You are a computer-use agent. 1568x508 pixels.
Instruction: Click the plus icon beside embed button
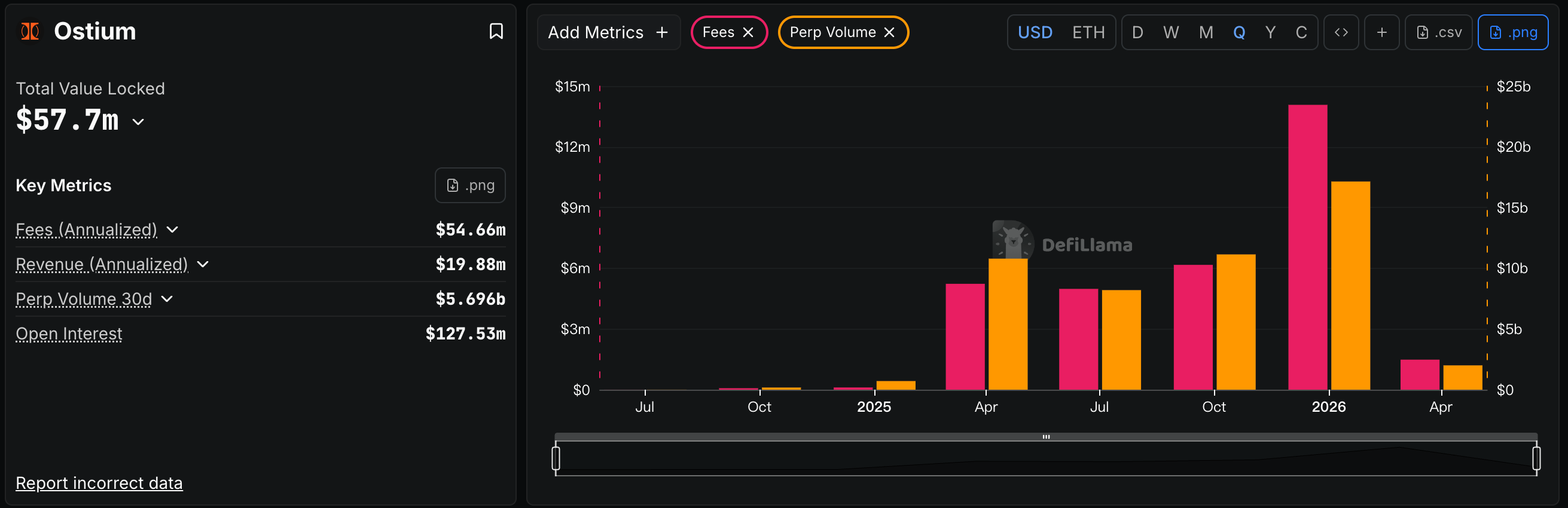point(1382,32)
